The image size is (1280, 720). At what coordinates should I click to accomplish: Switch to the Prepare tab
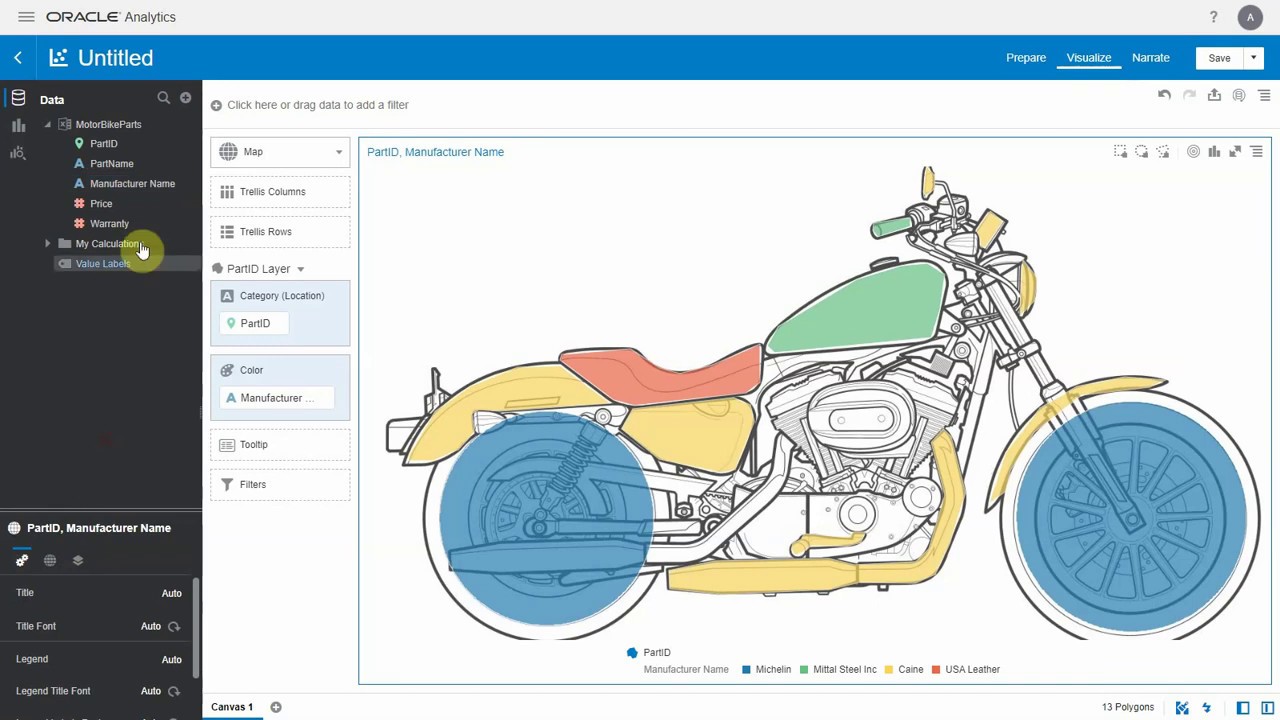click(x=1026, y=58)
